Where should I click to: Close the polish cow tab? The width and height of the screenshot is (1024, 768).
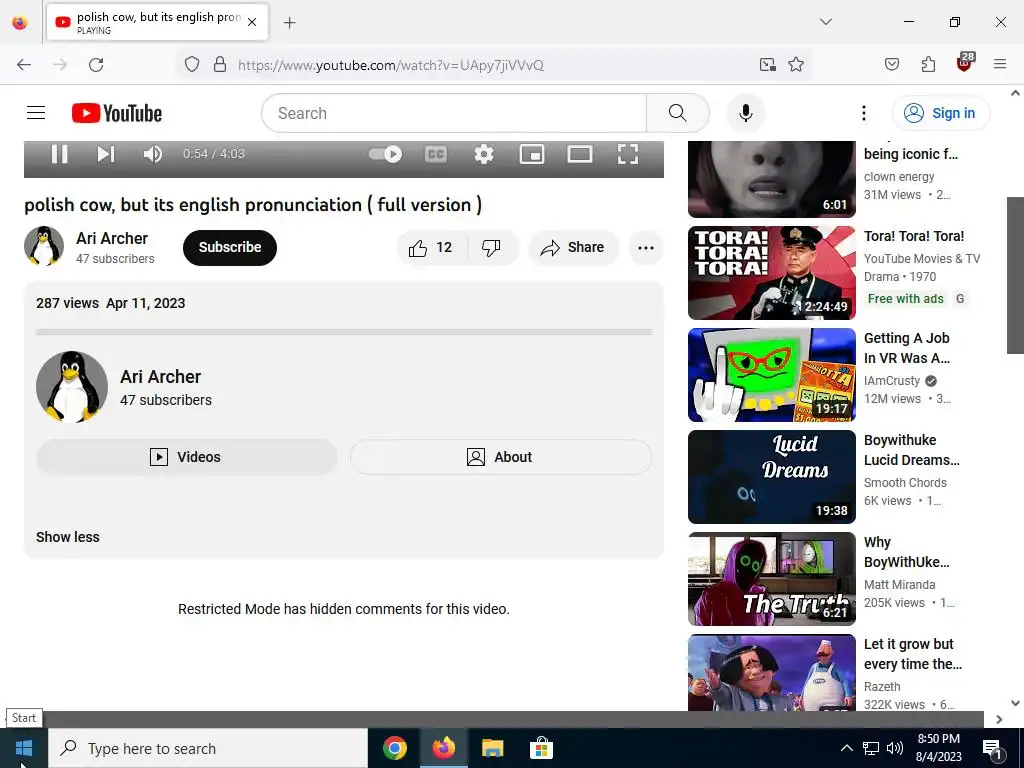pyautogui.click(x=252, y=22)
